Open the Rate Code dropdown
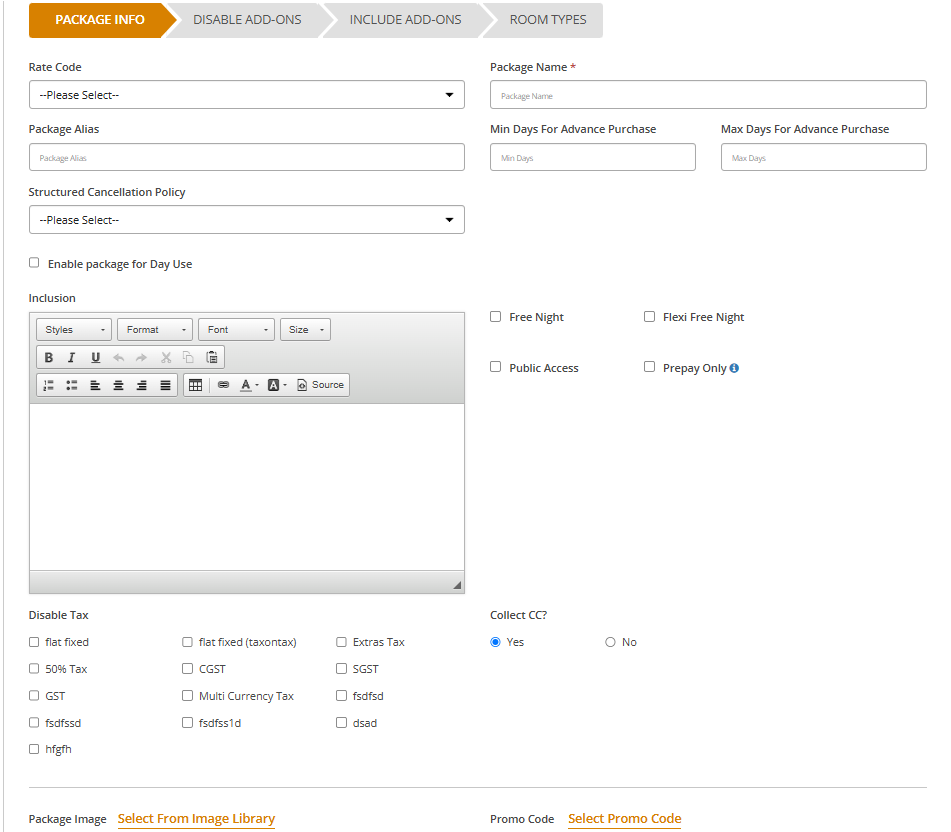This screenshot has width=951, height=832. [246, 95]
